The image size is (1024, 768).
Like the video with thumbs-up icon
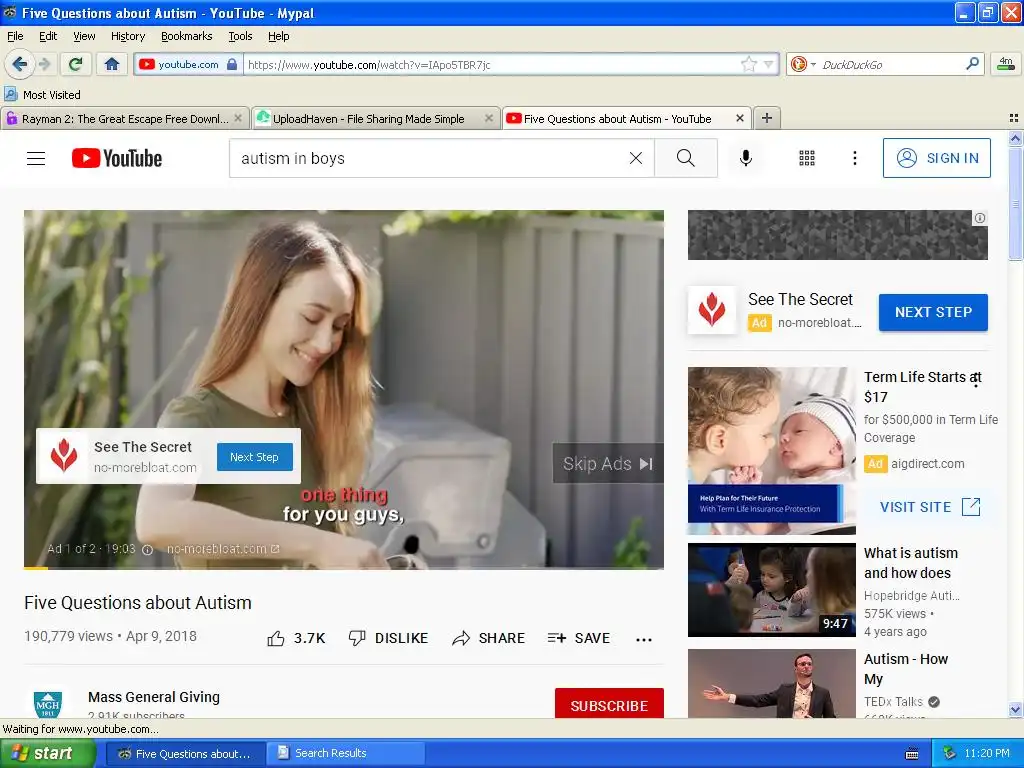click(x=276, y=639)
